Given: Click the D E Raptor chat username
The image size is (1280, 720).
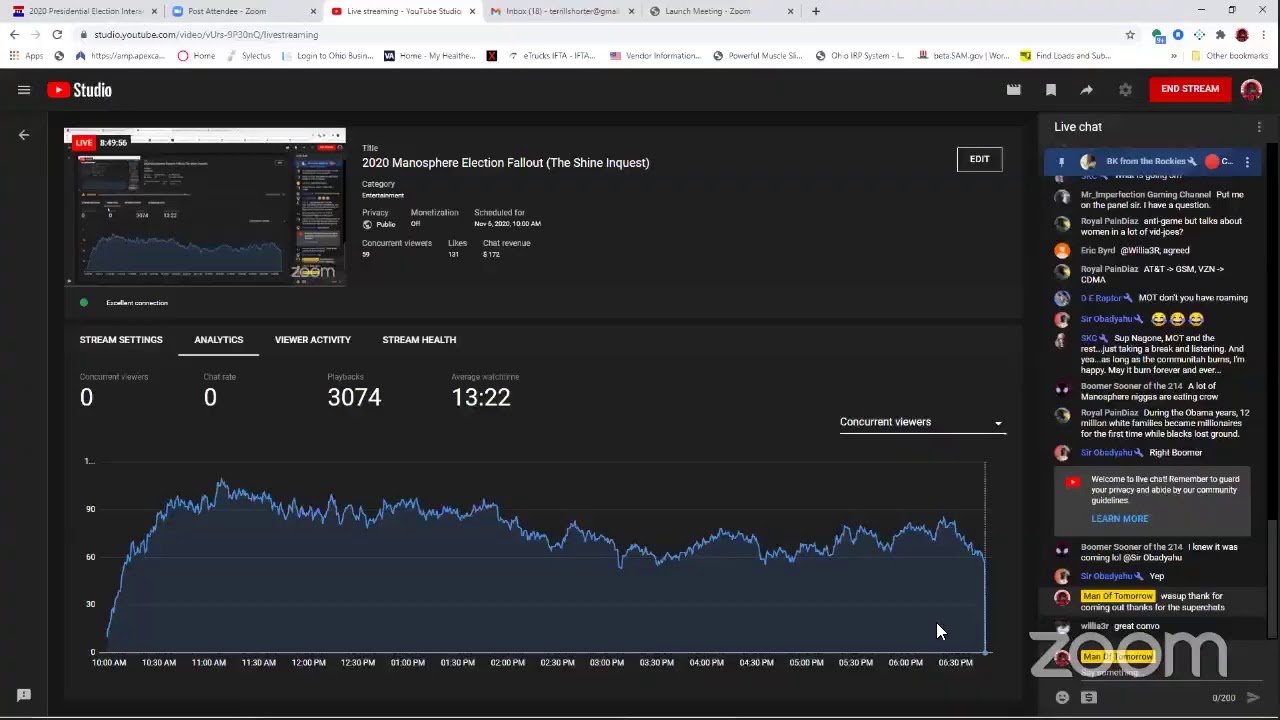Looking at the screenshot, I should pos(1101,298).
